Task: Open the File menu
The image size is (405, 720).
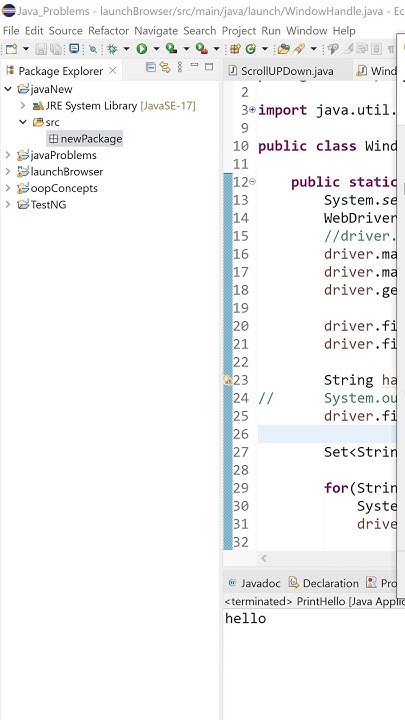Action: (x=11, y=31)
